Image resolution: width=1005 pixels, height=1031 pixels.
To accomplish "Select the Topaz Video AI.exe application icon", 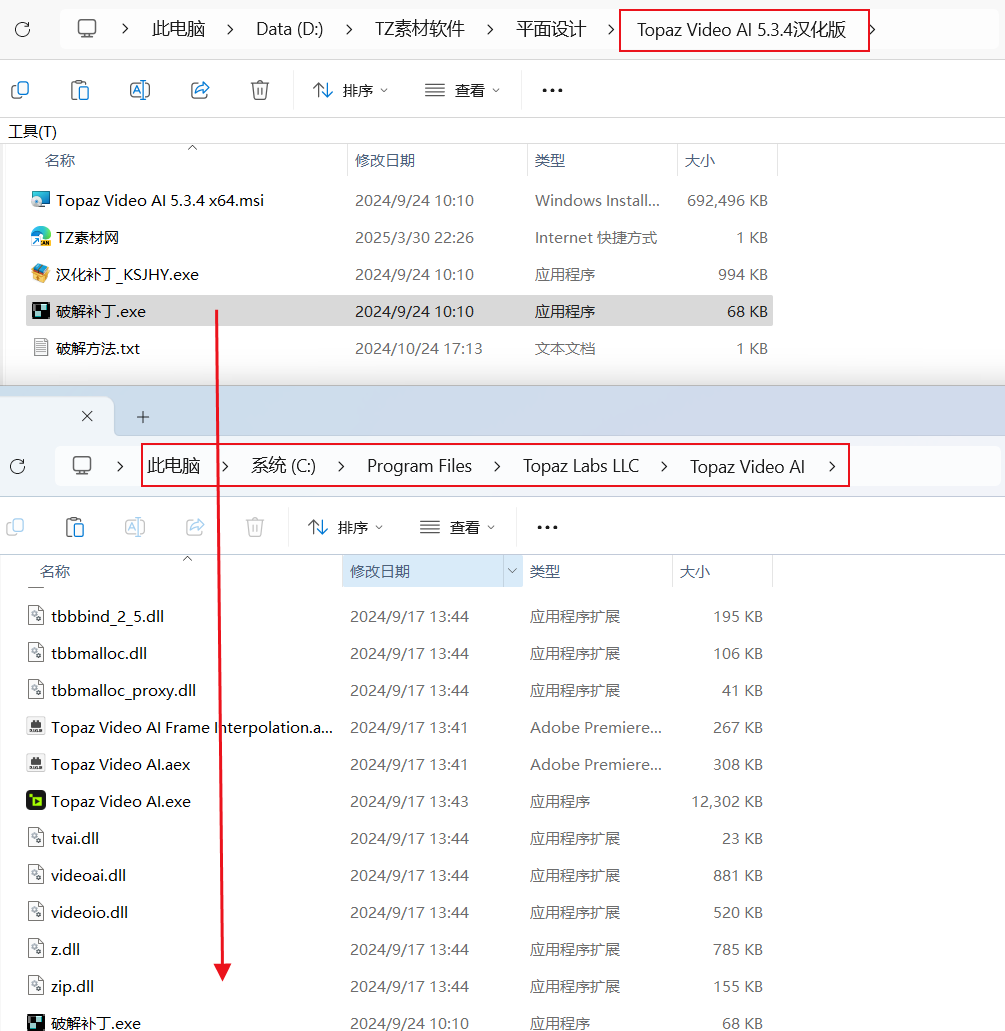I will (36, 801).
